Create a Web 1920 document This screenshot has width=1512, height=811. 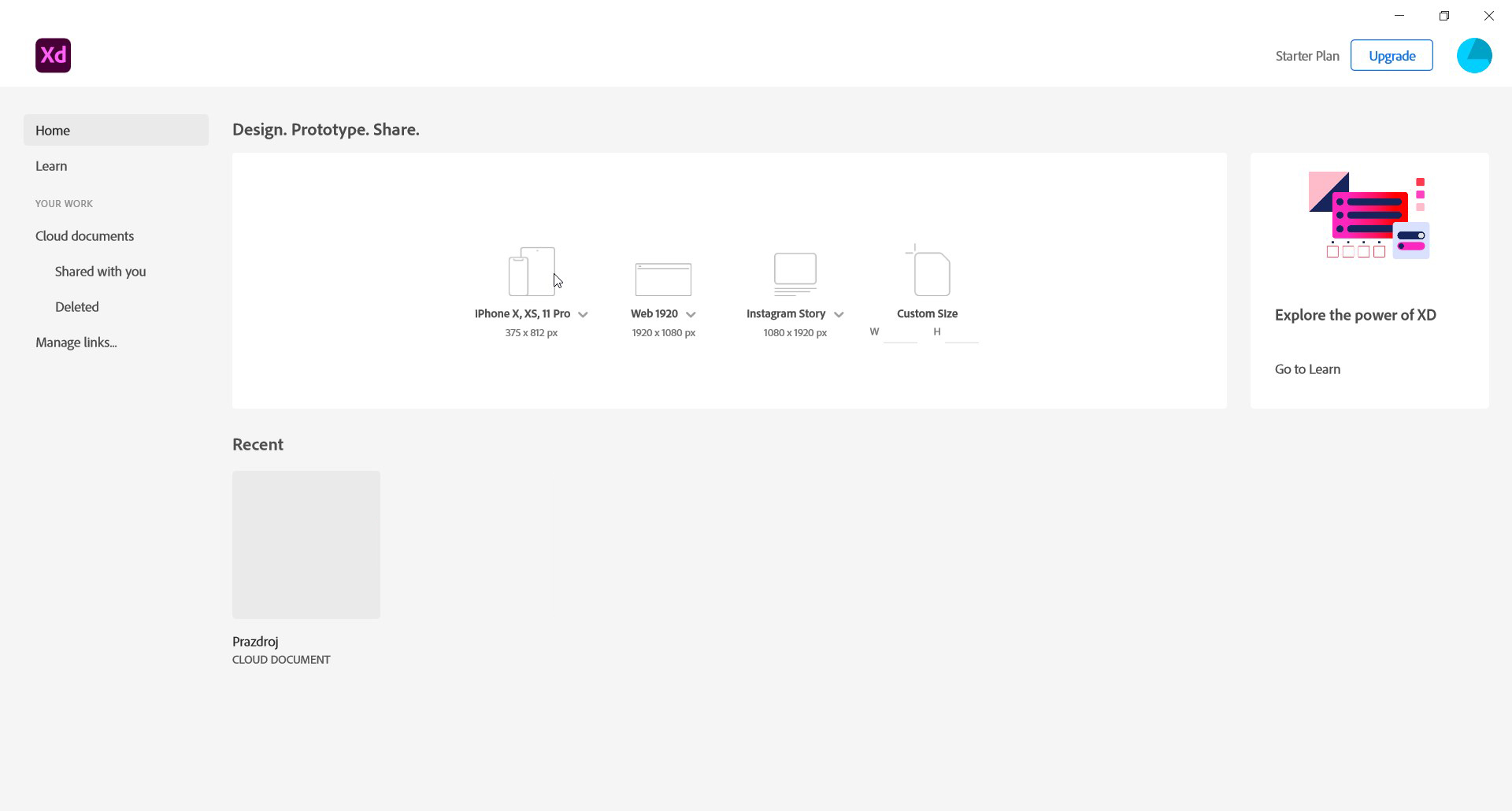tap(662, 278)
